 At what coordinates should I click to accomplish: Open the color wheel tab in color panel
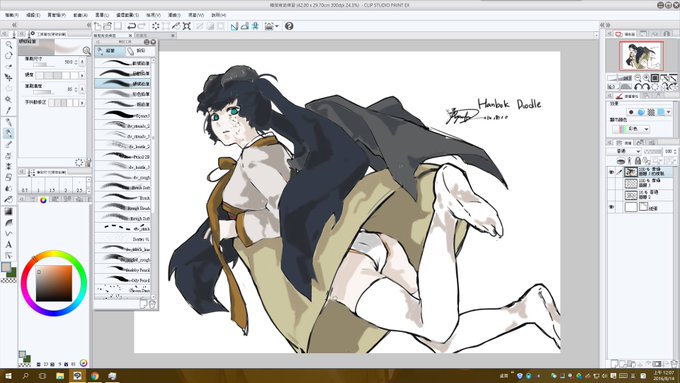43,200
